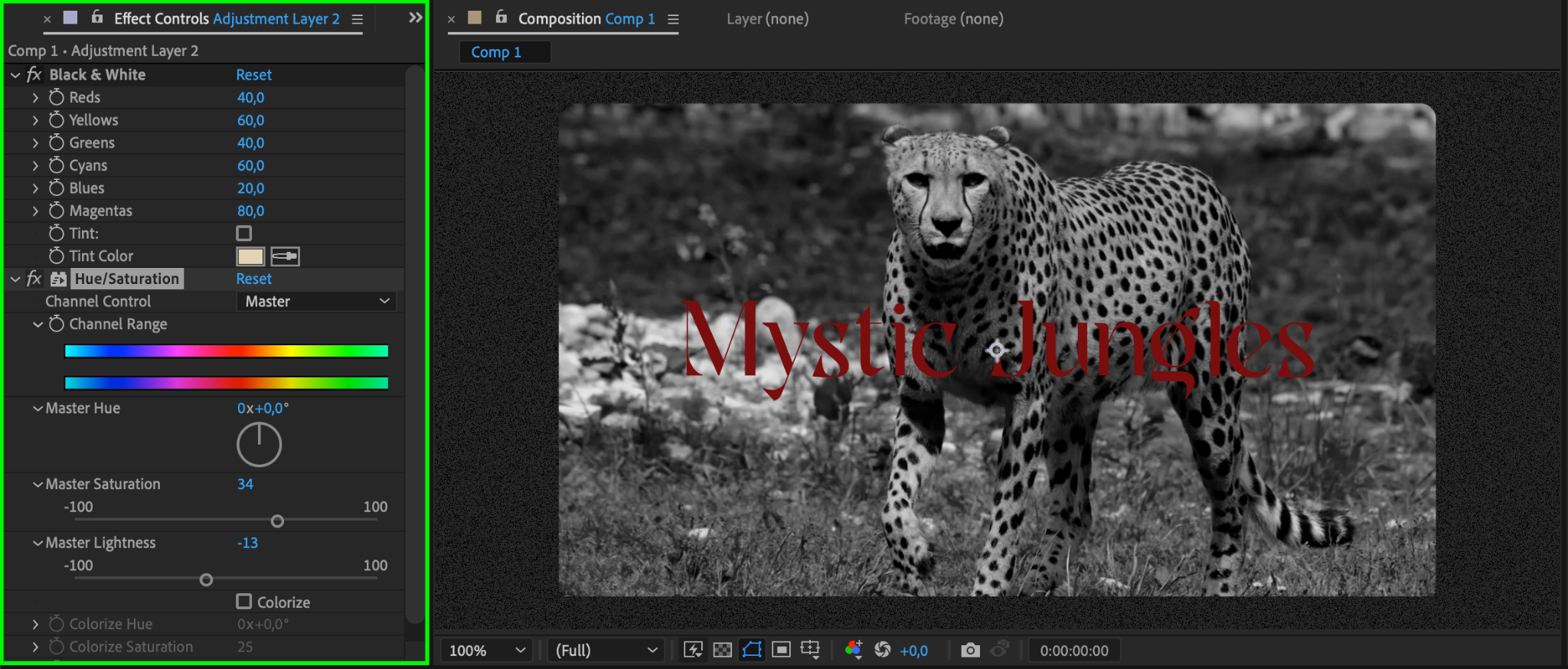Toggle mask and shape path visibility icon

[x=752, y=650]
